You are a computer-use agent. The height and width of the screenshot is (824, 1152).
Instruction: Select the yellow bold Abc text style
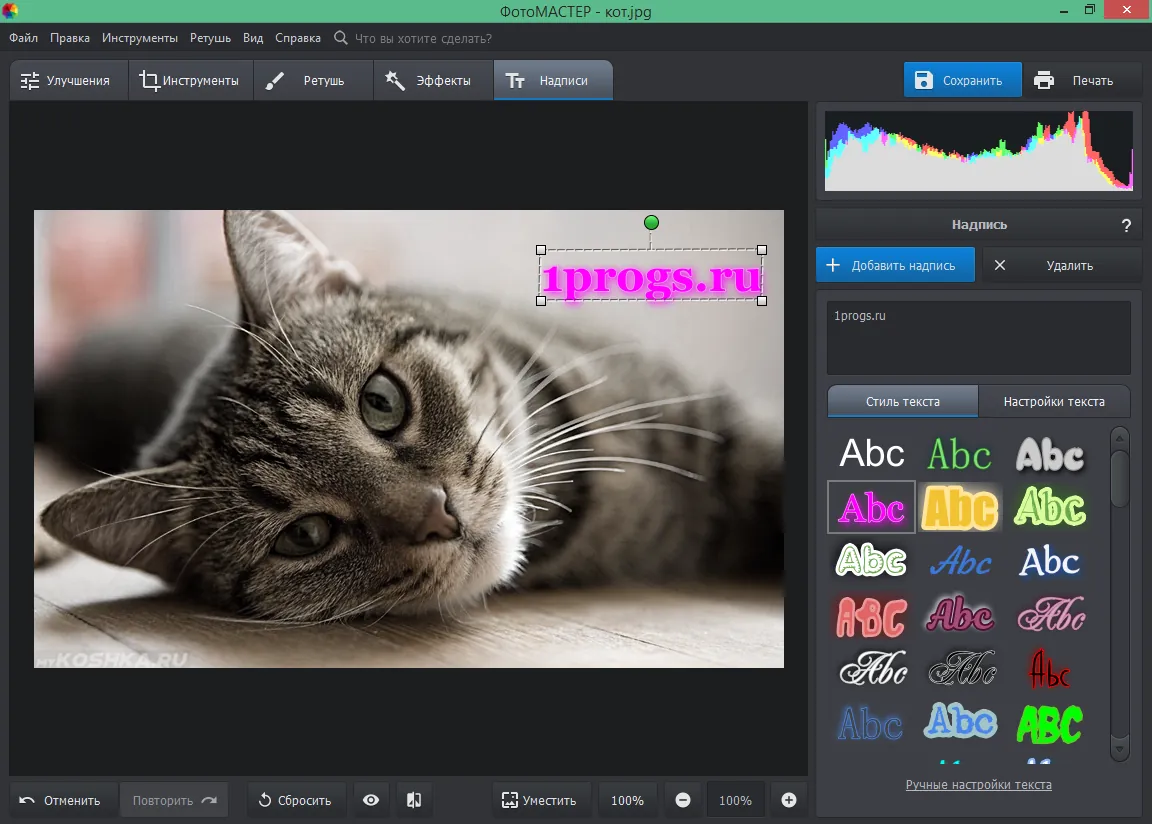(960, 507)
